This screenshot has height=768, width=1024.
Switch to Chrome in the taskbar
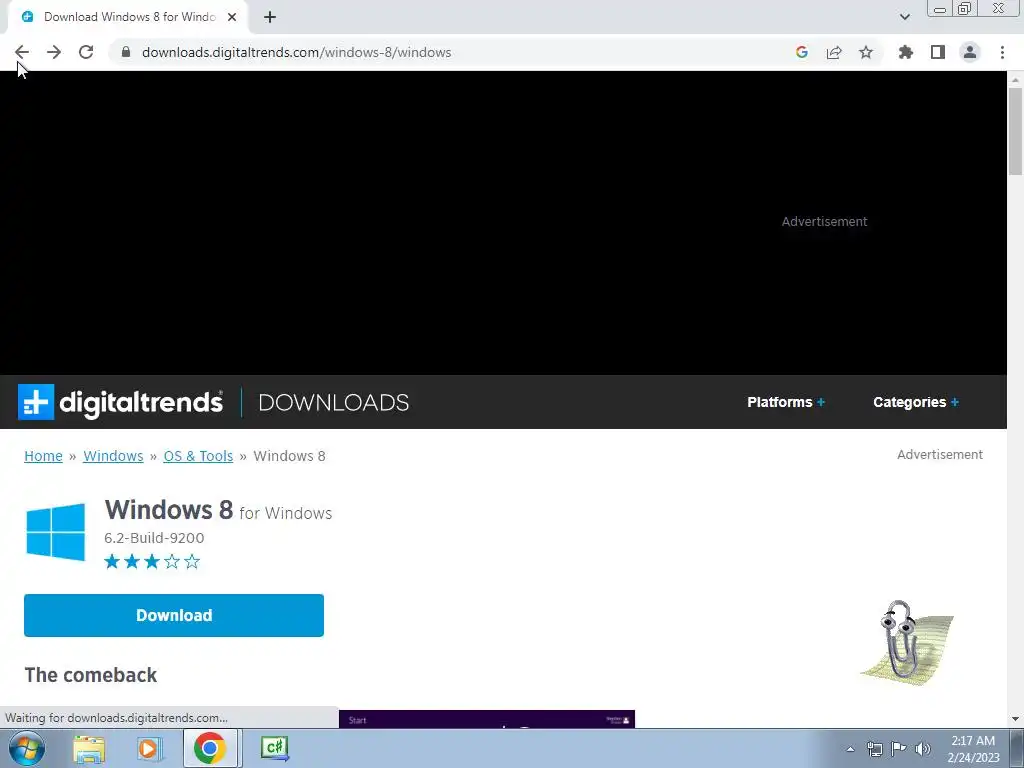[209, 748]
